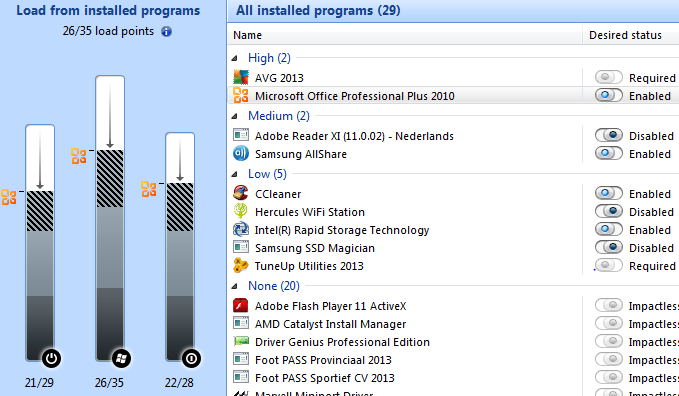
Task: Sort by the Name column header
Action: click(404, 35)
